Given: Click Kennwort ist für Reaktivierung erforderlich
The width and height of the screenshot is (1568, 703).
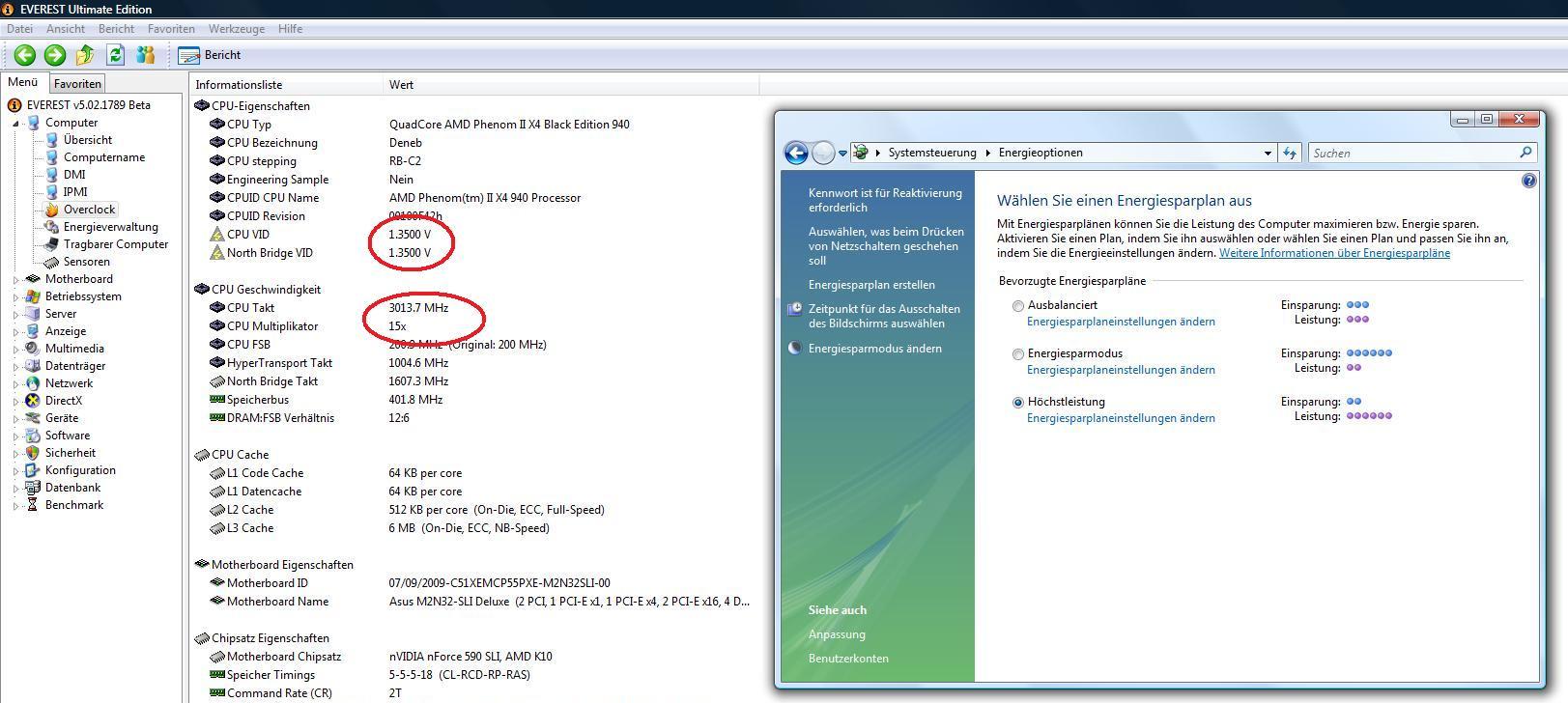Looking at the screenshot, I should click(x=885, y=200).
